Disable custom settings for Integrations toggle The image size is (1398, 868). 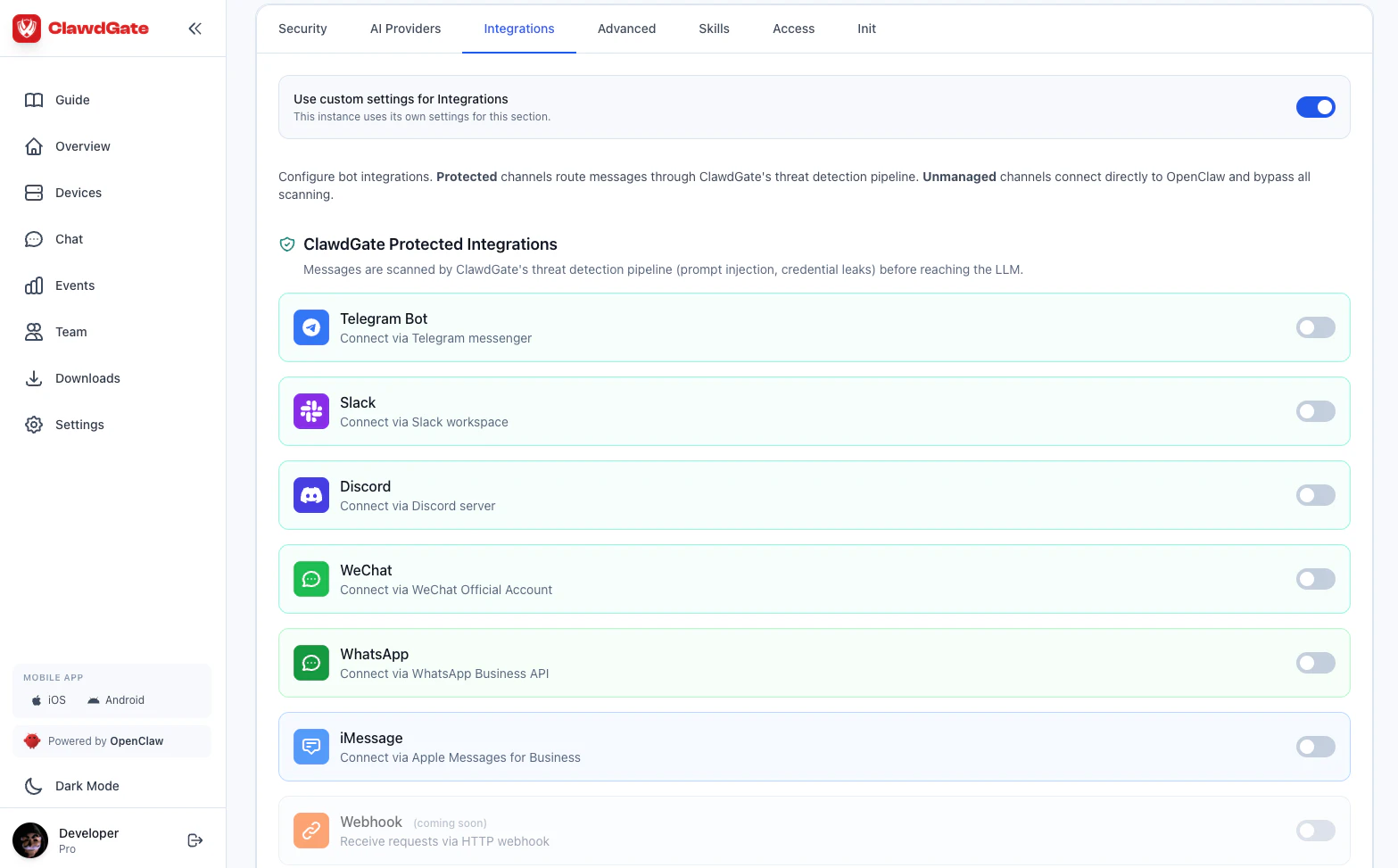(x=1316, y=107)
